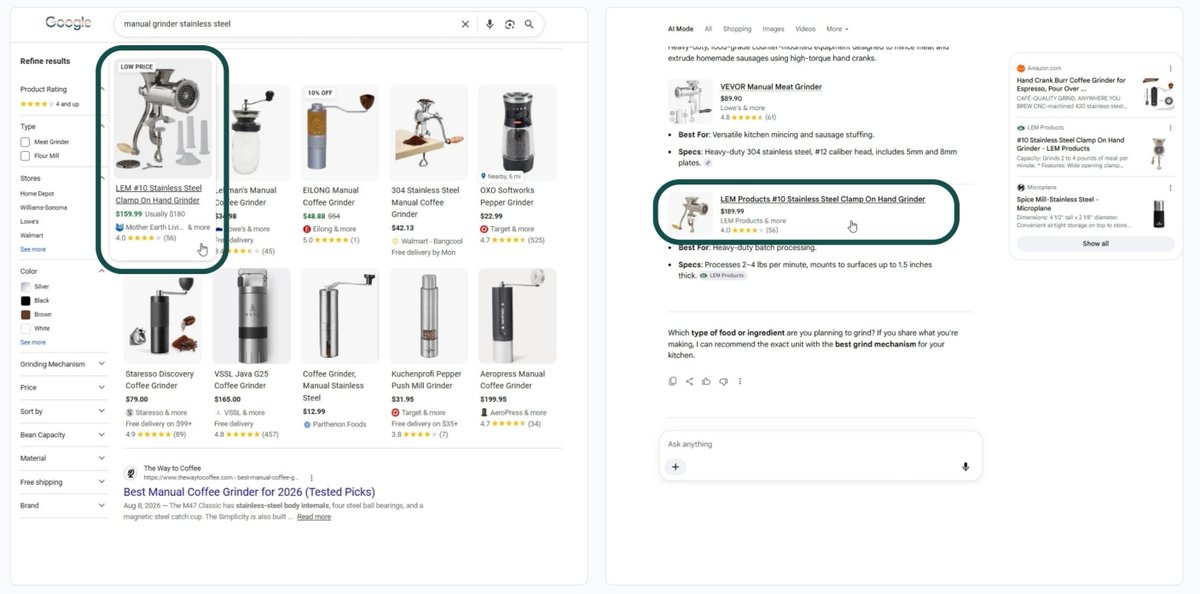Click See more under Color
1200x594 pixels.
pyautogui.click(x=33, y=342)
